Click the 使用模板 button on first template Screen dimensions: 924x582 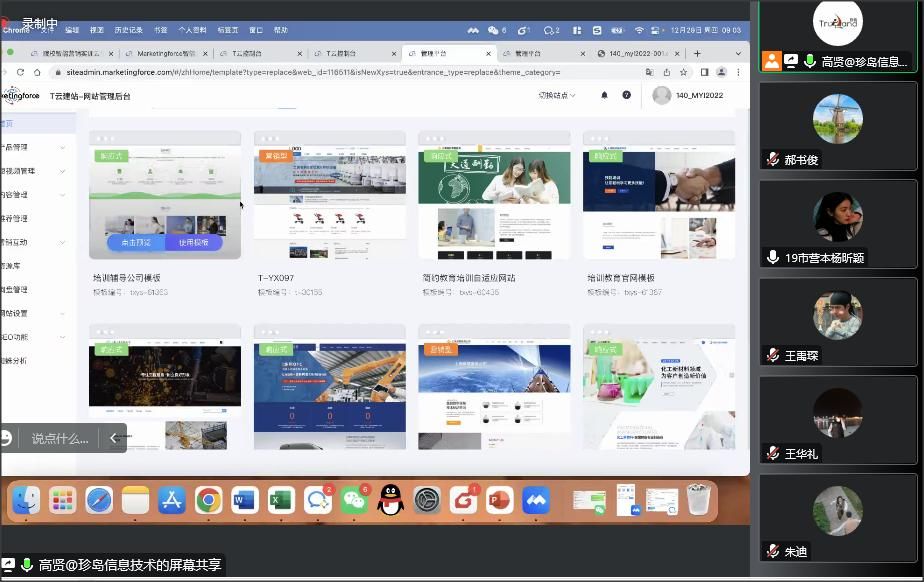click(x=194, y=242)
